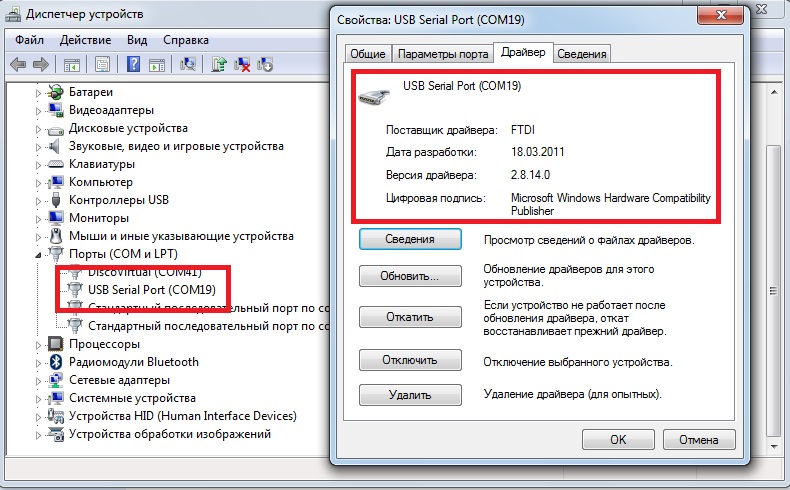Click the Системные устройства icon

tap(55, 398)
